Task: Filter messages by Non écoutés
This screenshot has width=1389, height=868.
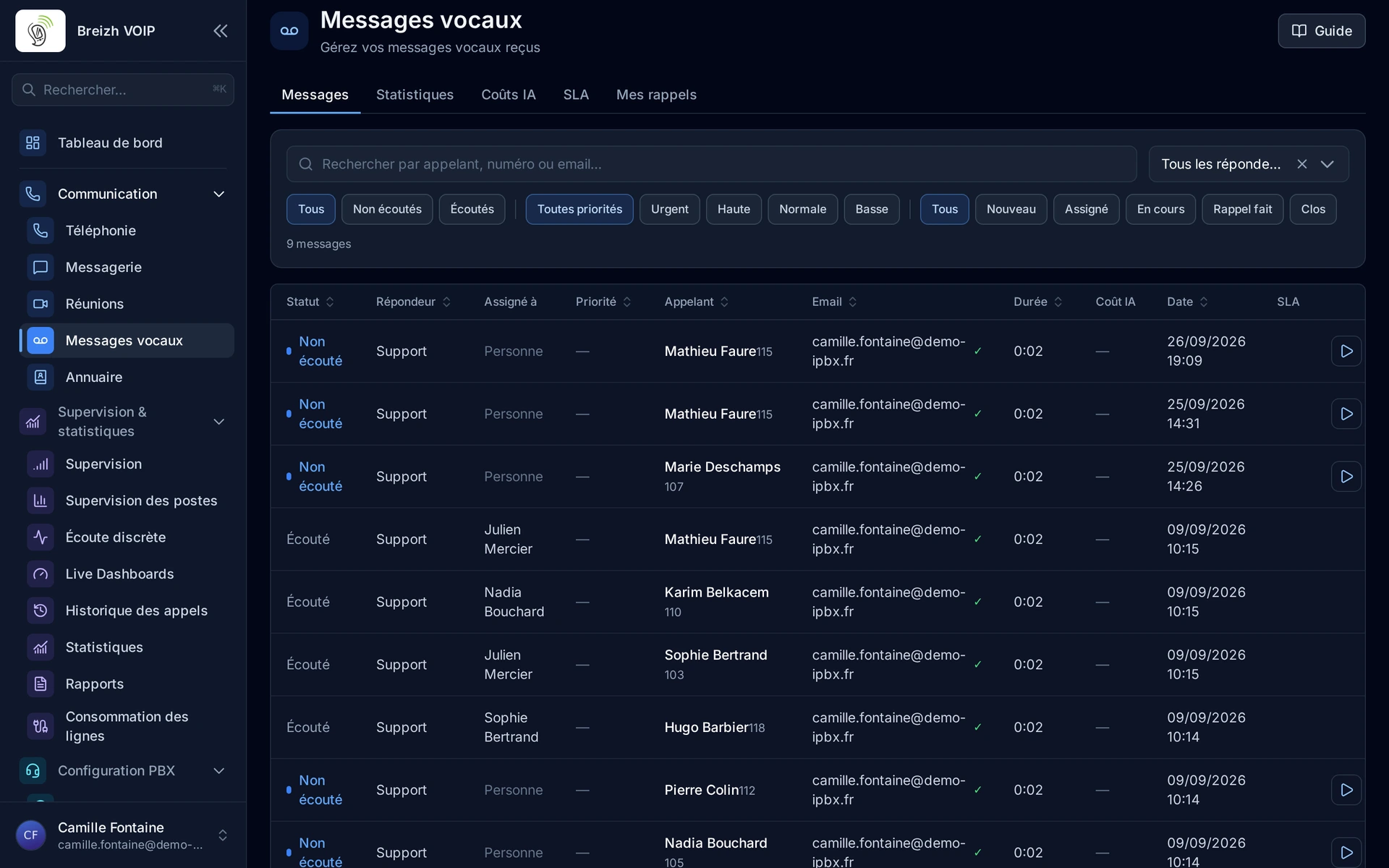Action: (387, 209)
